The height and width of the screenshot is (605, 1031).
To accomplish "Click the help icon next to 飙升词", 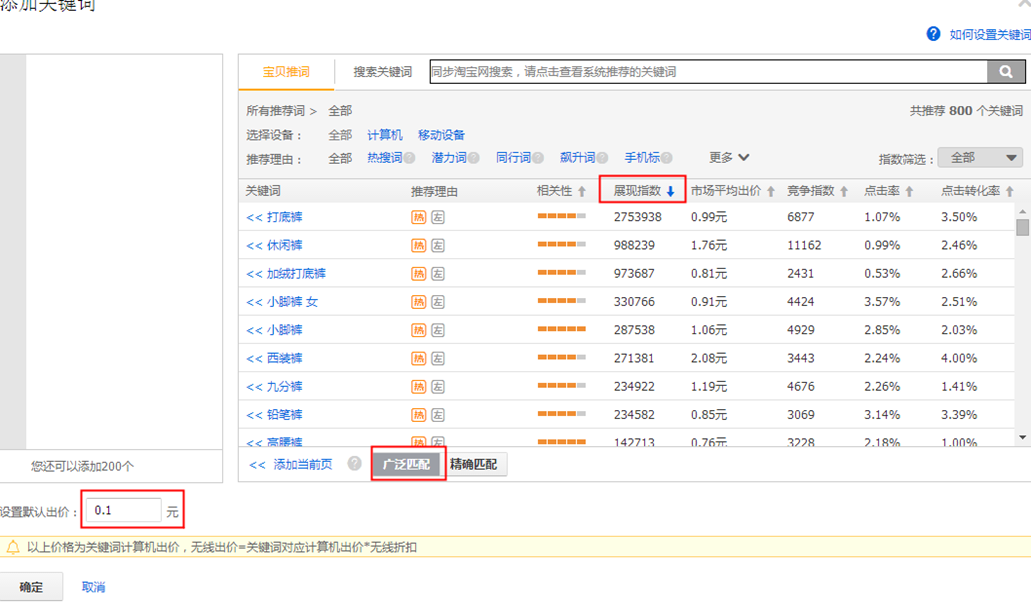I will [x=602, y=158].
